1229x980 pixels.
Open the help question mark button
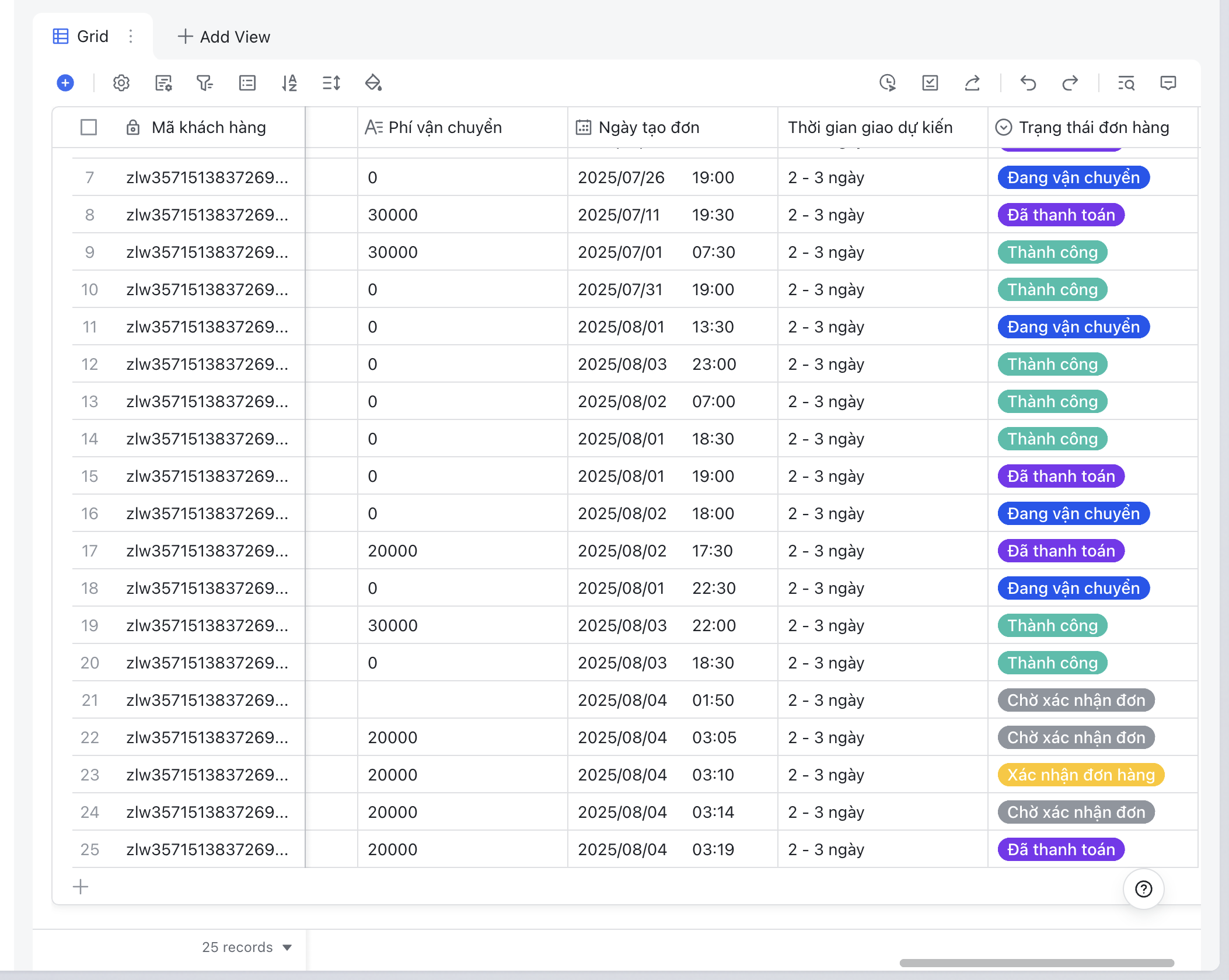tap(1143, 888)
